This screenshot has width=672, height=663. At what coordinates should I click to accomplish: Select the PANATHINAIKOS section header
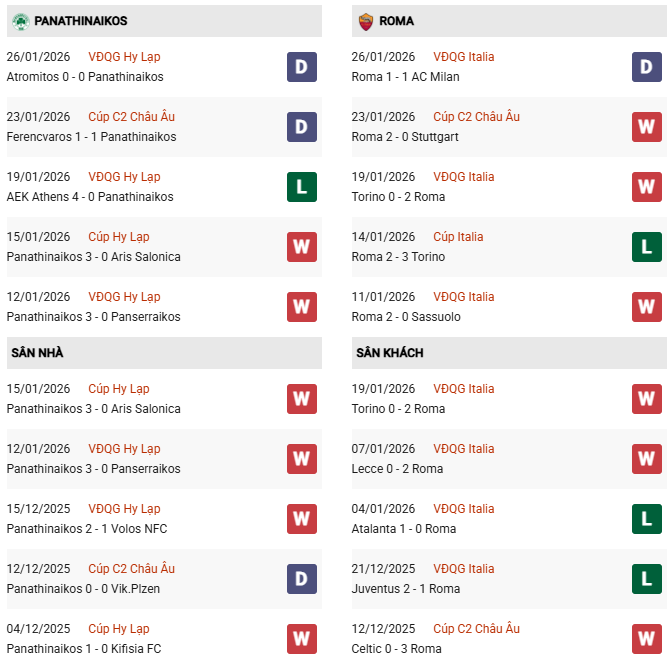(x=80, y=21)
